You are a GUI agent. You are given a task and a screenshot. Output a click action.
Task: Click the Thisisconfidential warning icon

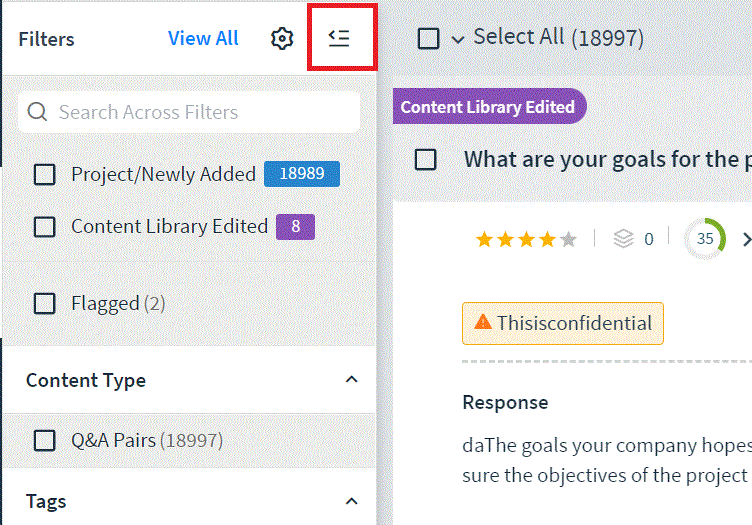pos(482,322)
